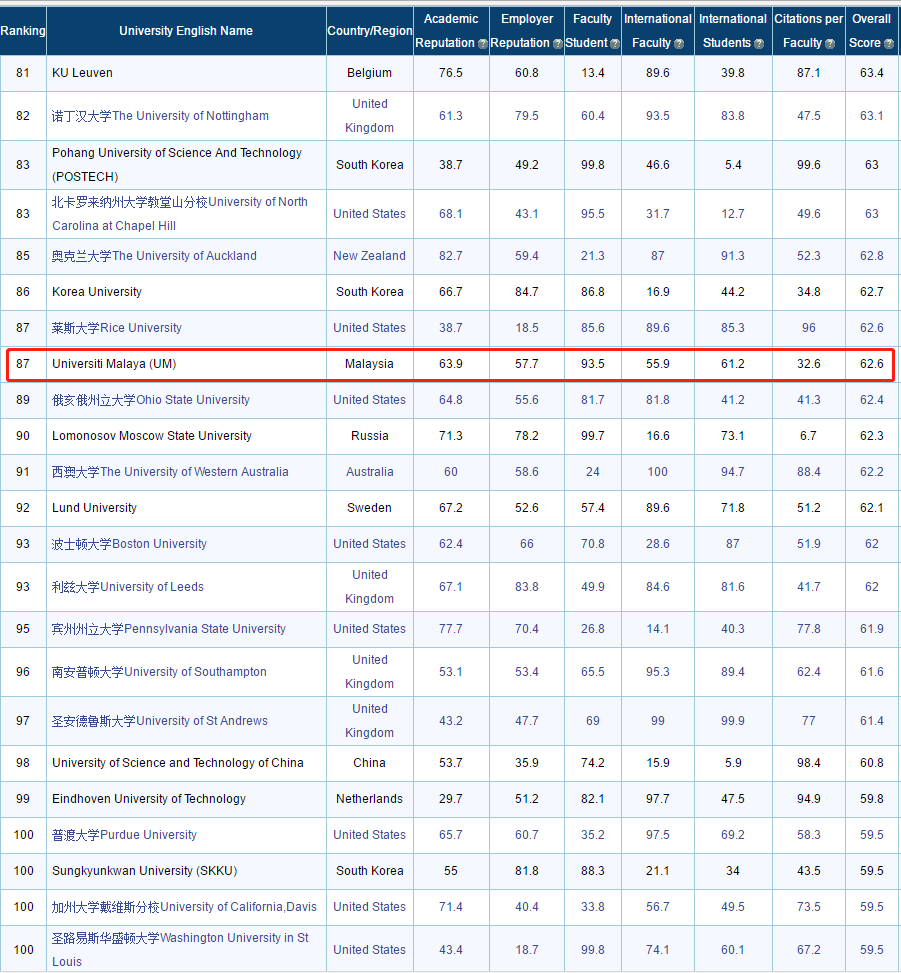Click the Ranking column header
Screen dimensions: 901x973
(x=23, y=31)
